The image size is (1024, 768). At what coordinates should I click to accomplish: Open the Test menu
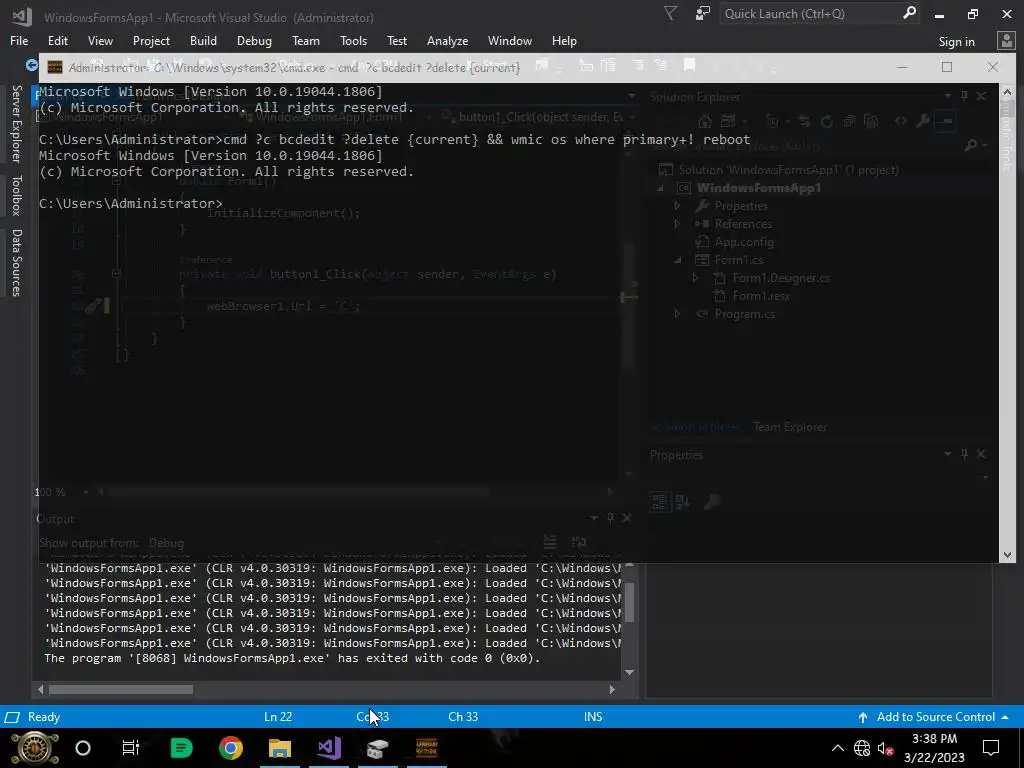point(396,40)
